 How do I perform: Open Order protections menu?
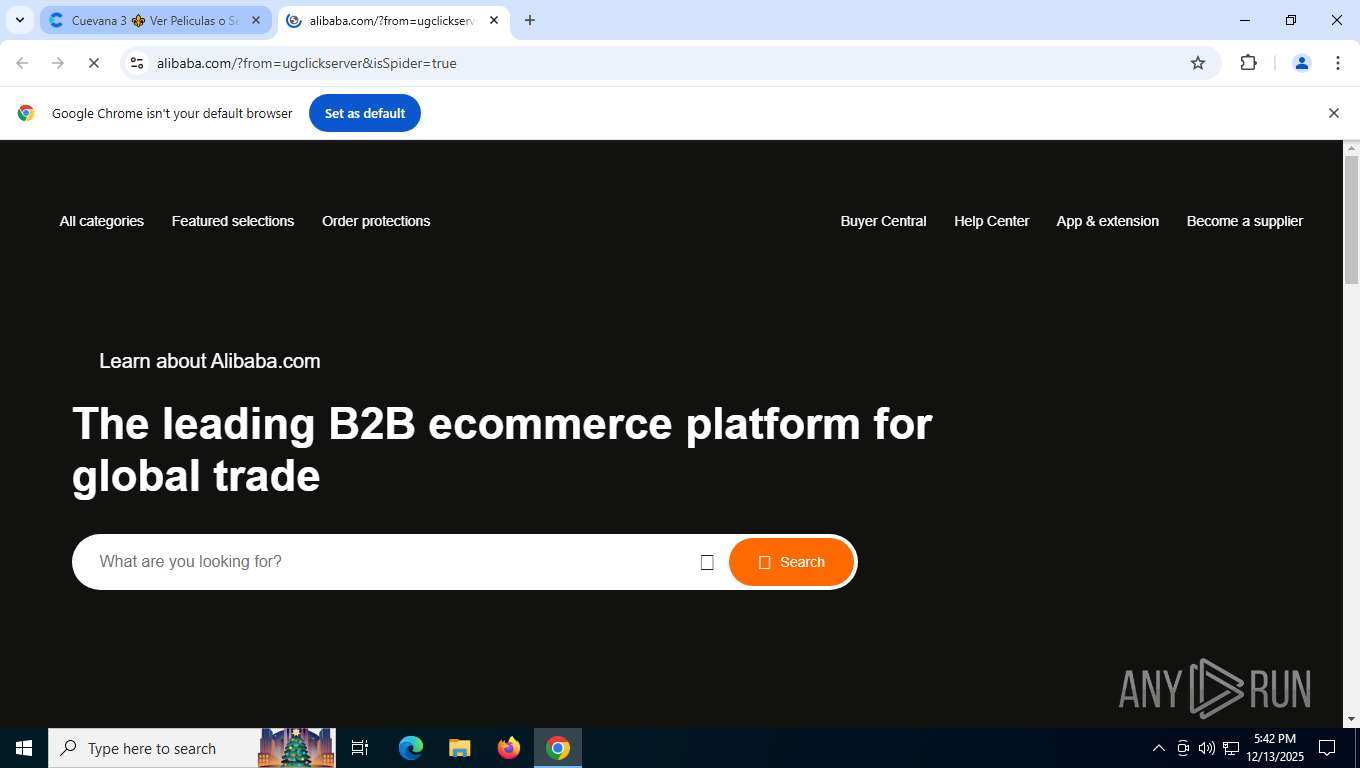(376, 221)
